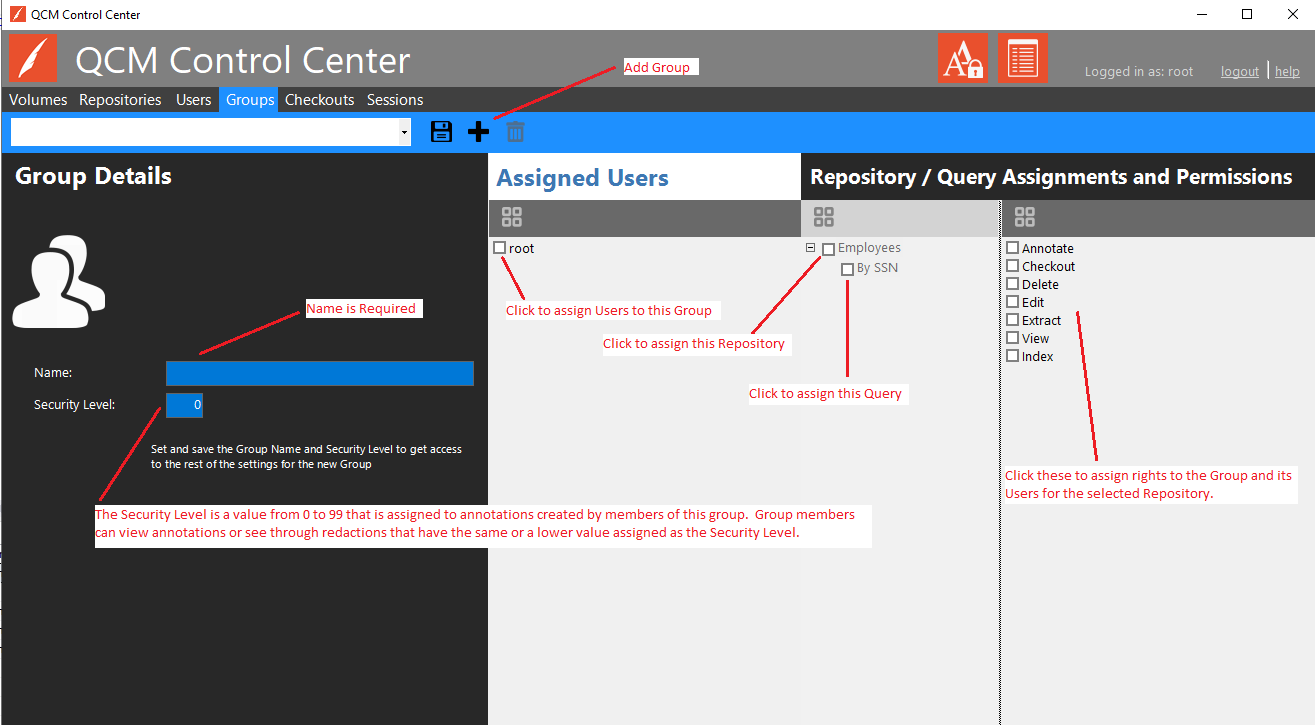This screenshot has width=1315, height=725.
Task: Click the red document list icon in header
Action: 1022,58
